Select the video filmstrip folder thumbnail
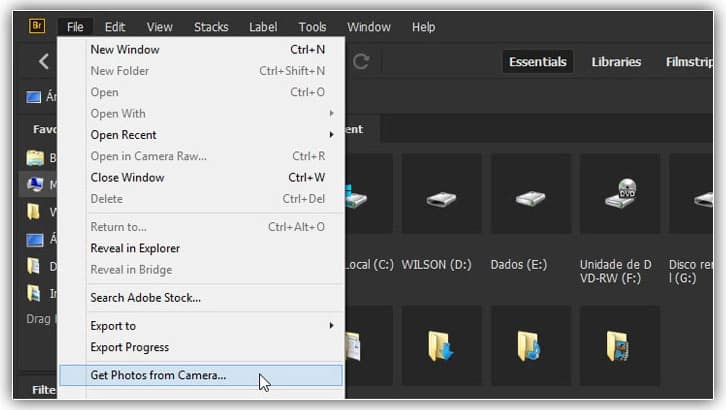Viewport: 726px width, 410px height. point(618,346)
